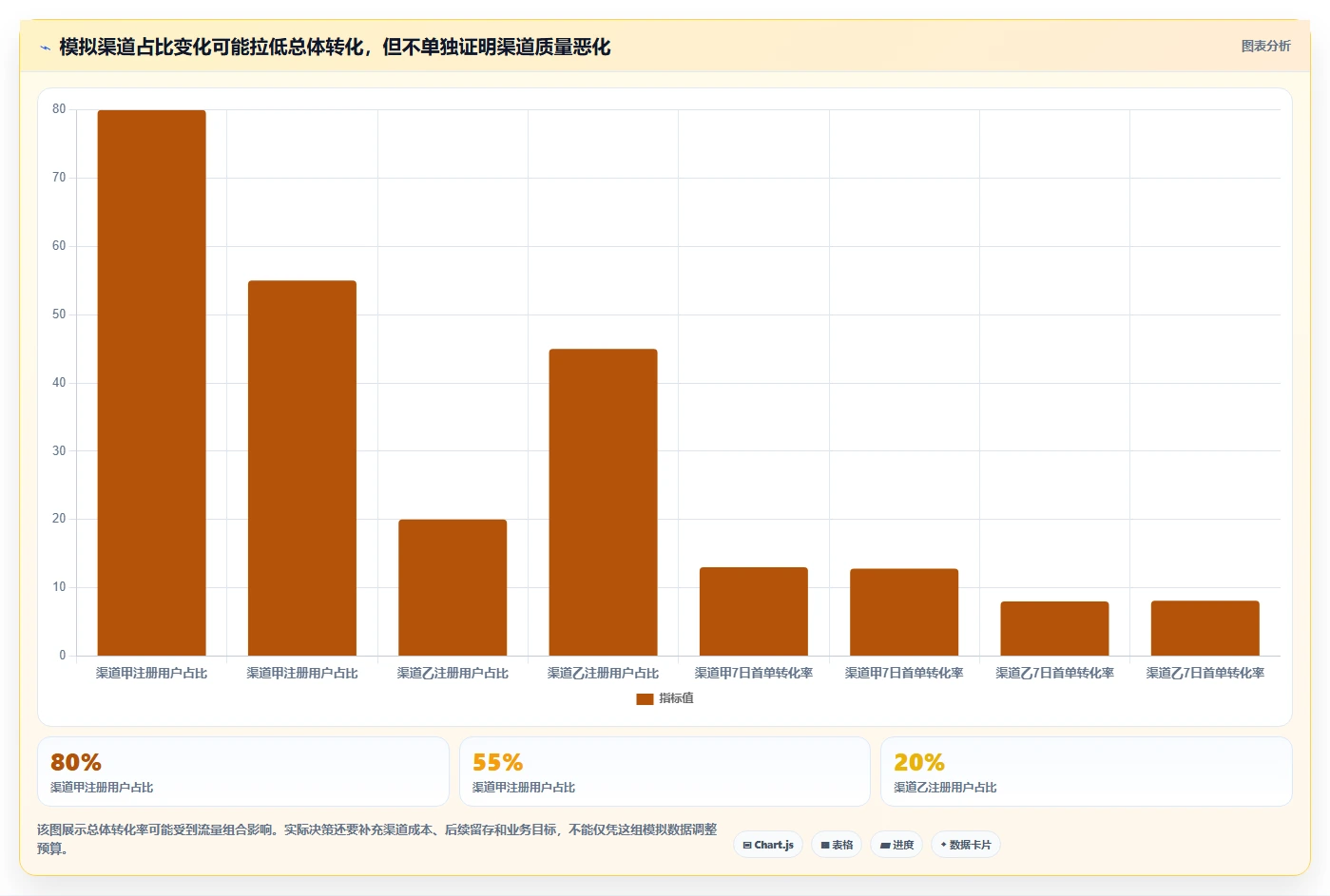1330x896 pixels.
Task: Click the y-axis tick label 70
Action: click(59, 178)
